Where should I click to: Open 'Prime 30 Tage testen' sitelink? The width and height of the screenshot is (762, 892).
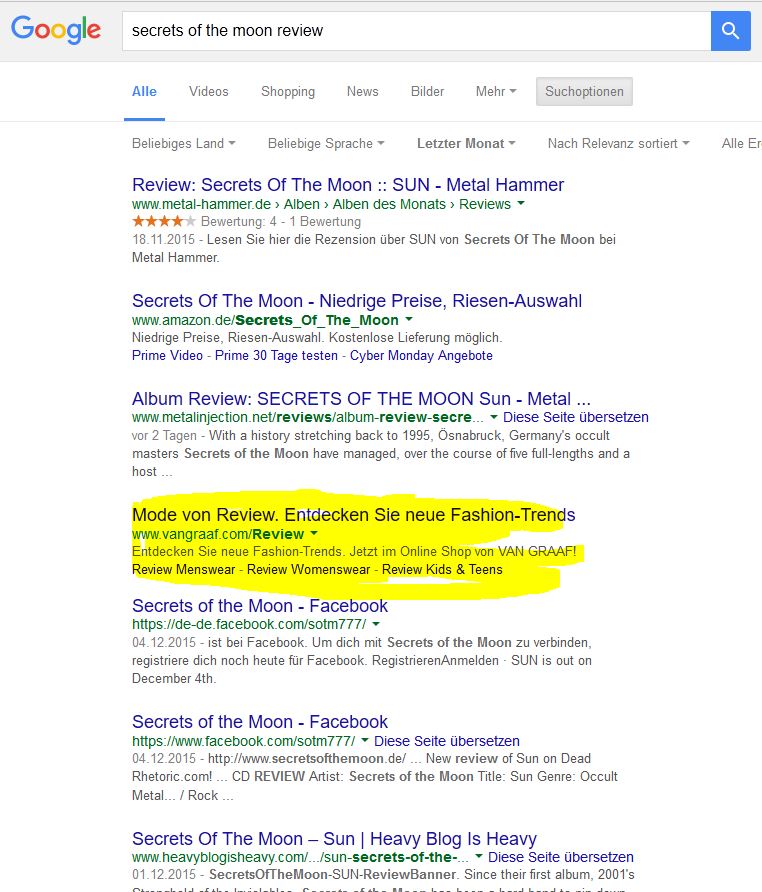point(276,356)
